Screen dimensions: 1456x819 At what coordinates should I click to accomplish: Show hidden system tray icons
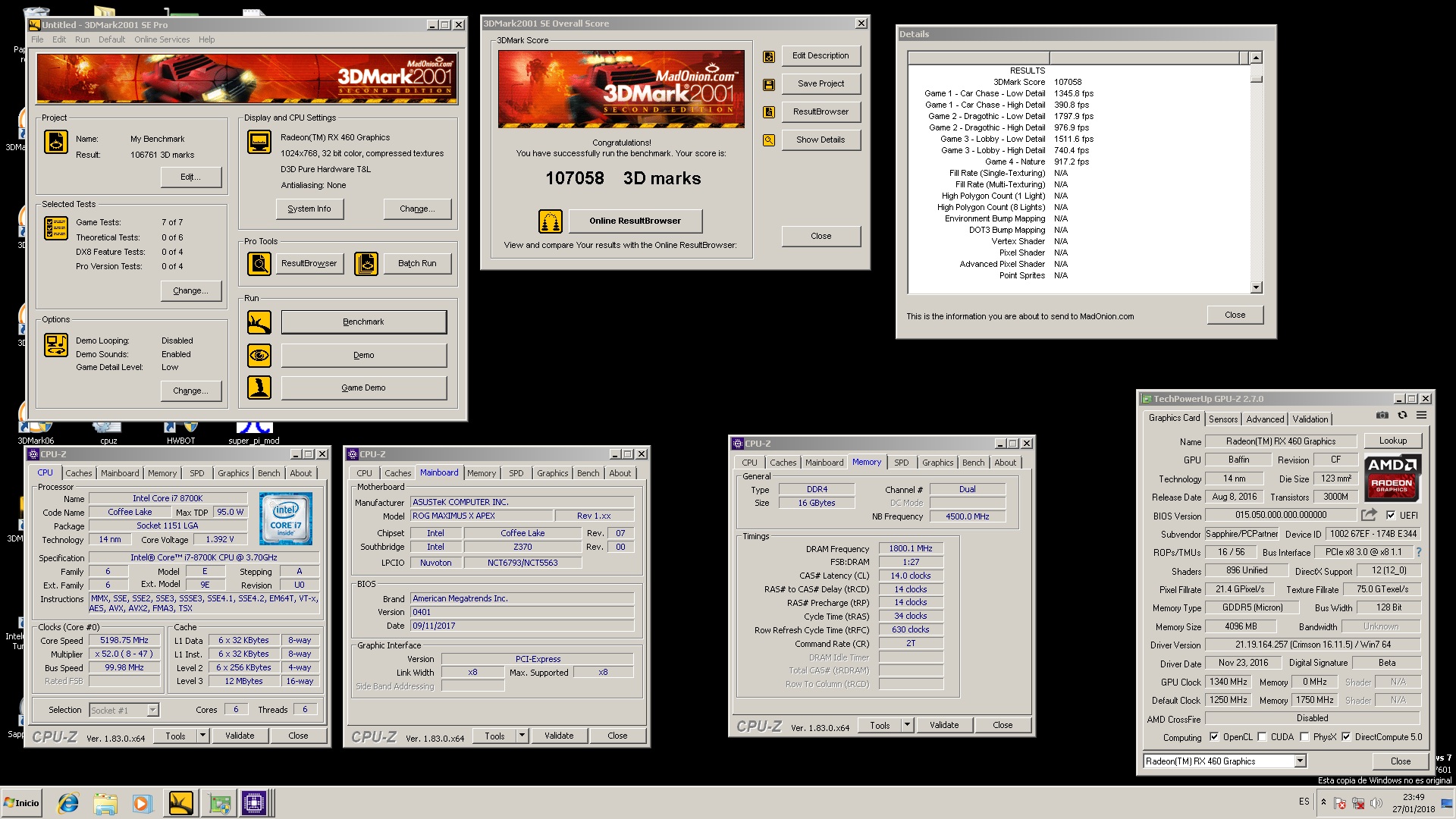tap(1323, 802)
